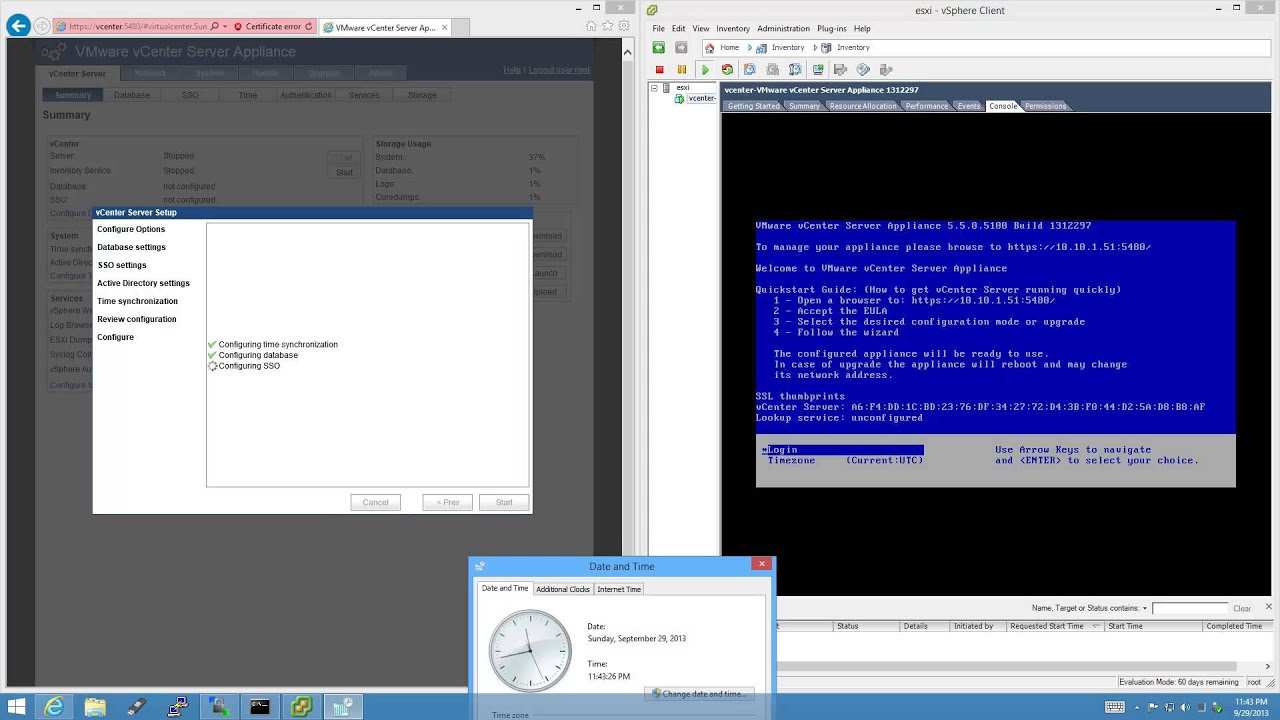Screen dimensions: 1280x720
Task: Click the Date and Time taskbar icon
Action: click(x=342, y=707)
